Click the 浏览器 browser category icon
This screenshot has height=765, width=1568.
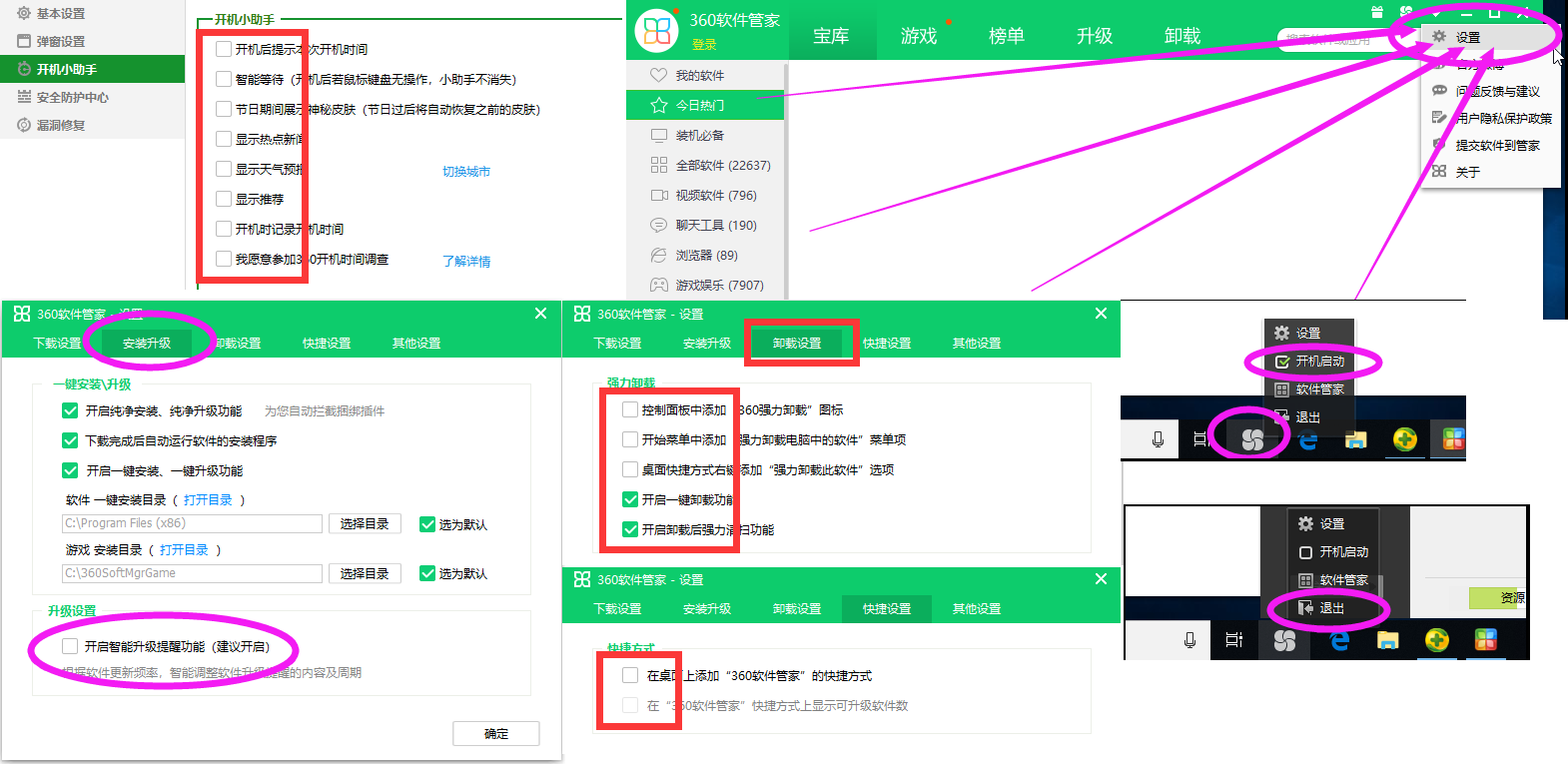coord(658,255)
